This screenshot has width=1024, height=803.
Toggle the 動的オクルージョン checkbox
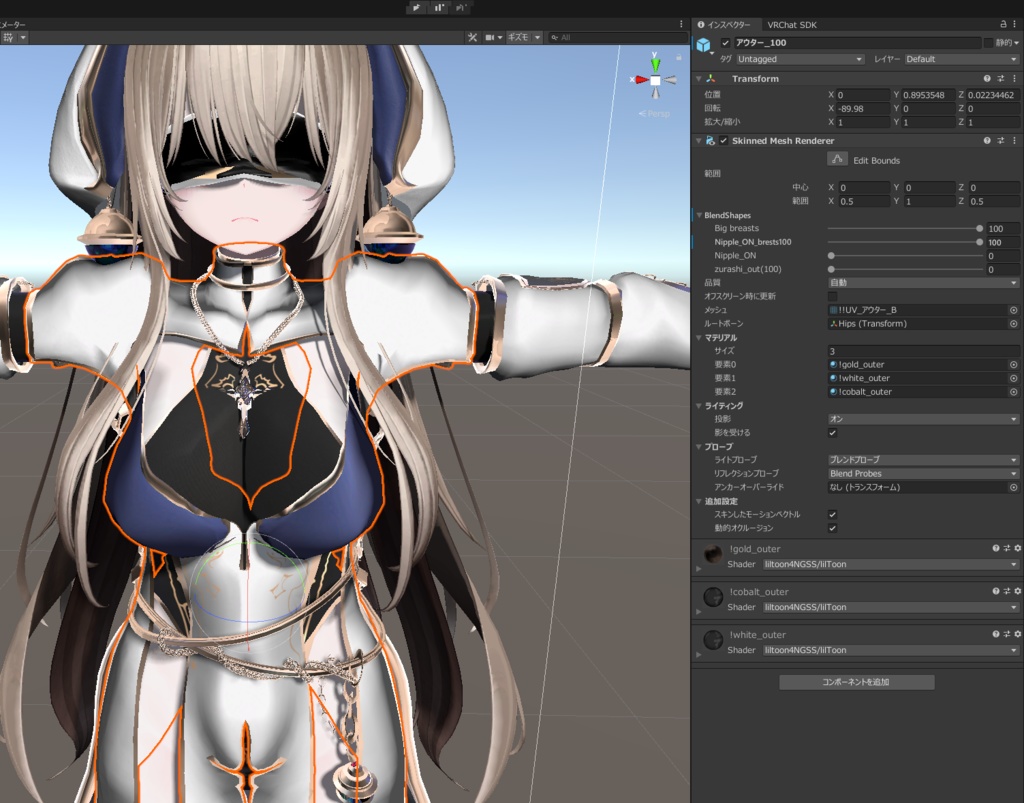point(832,528)
